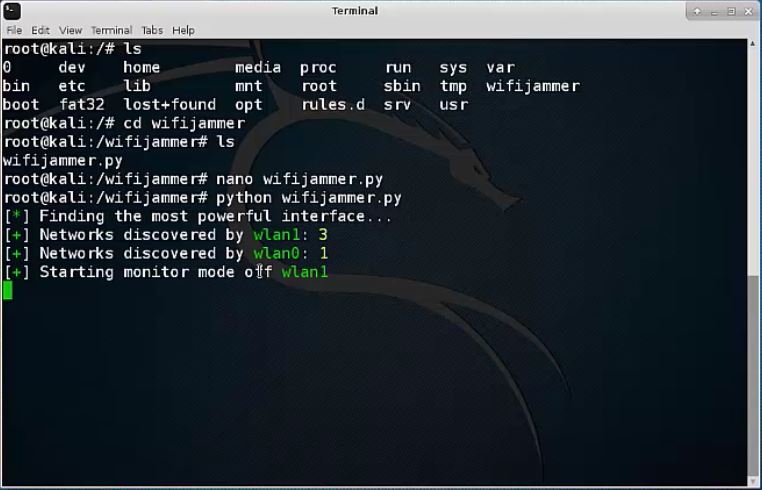Click the terminal icon in the title bar
762x490 pixels.
click(x=12, y=11)
